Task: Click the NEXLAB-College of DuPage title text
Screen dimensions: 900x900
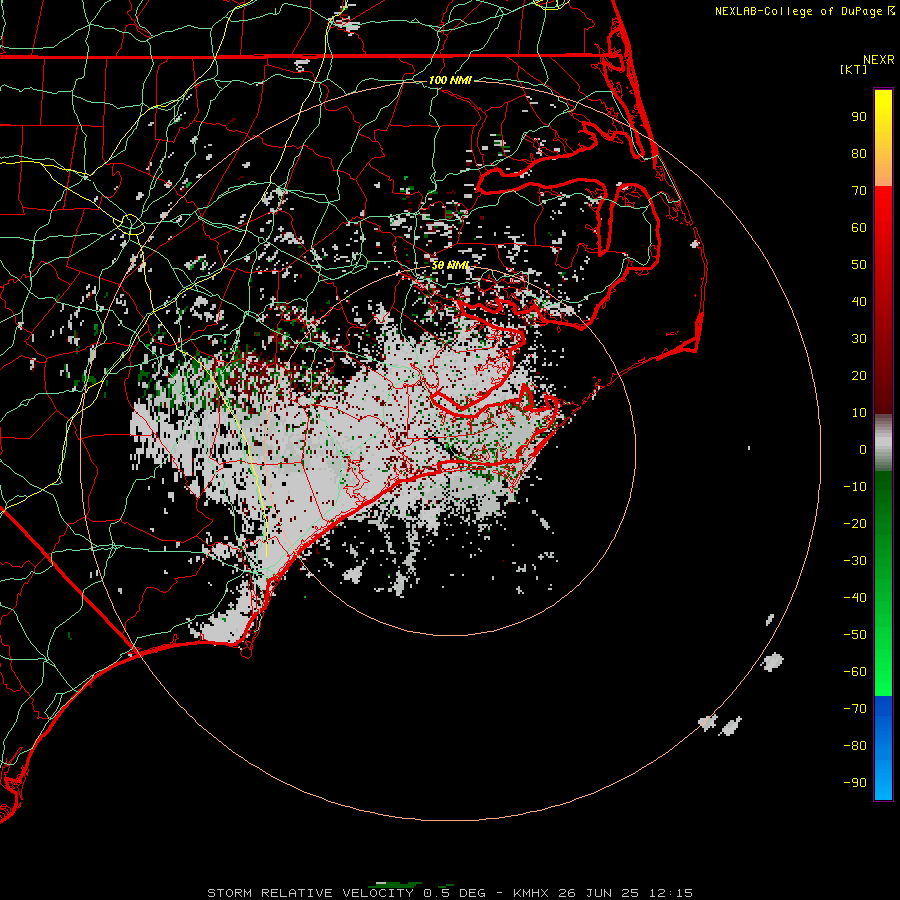Action: tap(799, 11)
